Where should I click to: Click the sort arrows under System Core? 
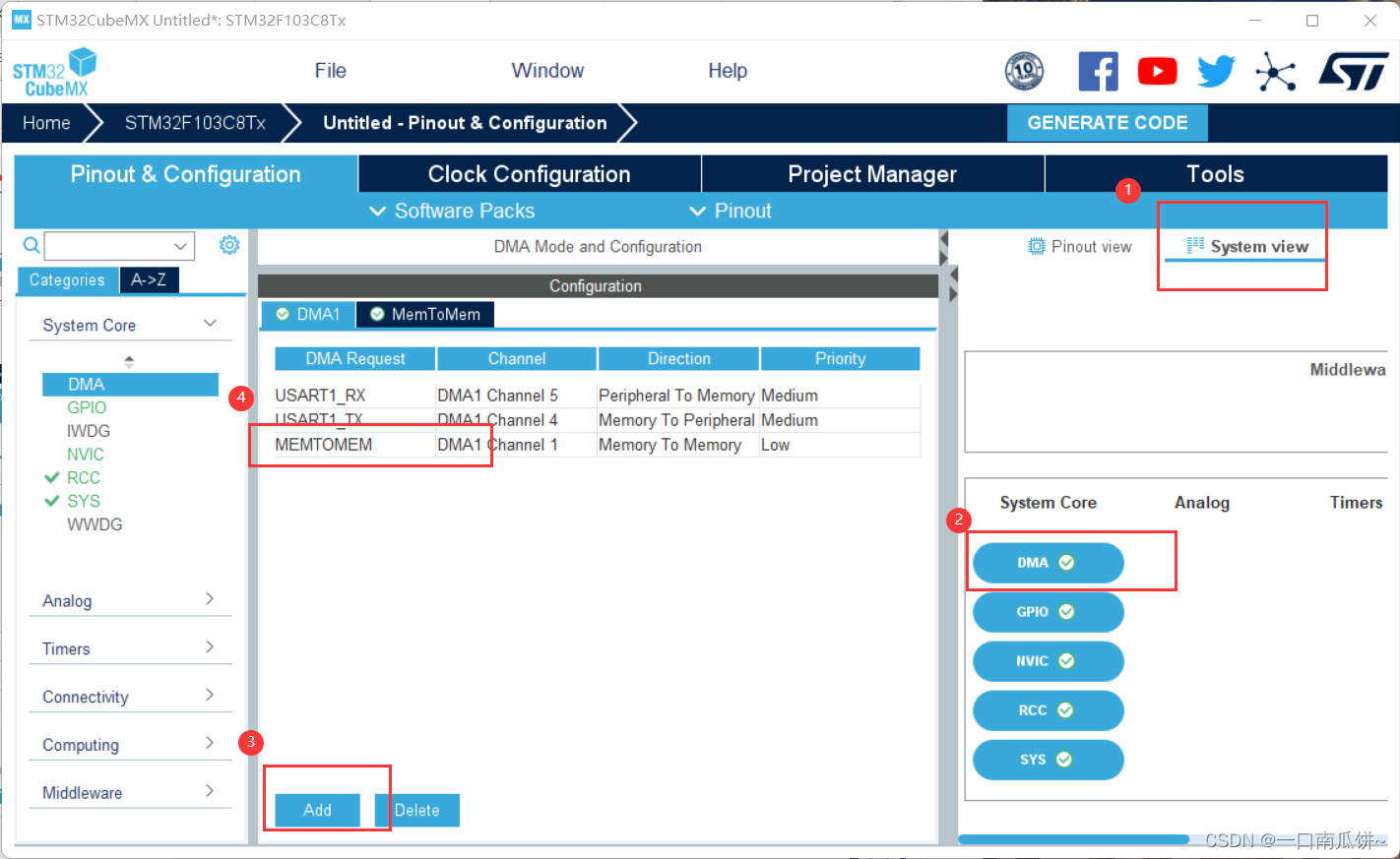129,361
